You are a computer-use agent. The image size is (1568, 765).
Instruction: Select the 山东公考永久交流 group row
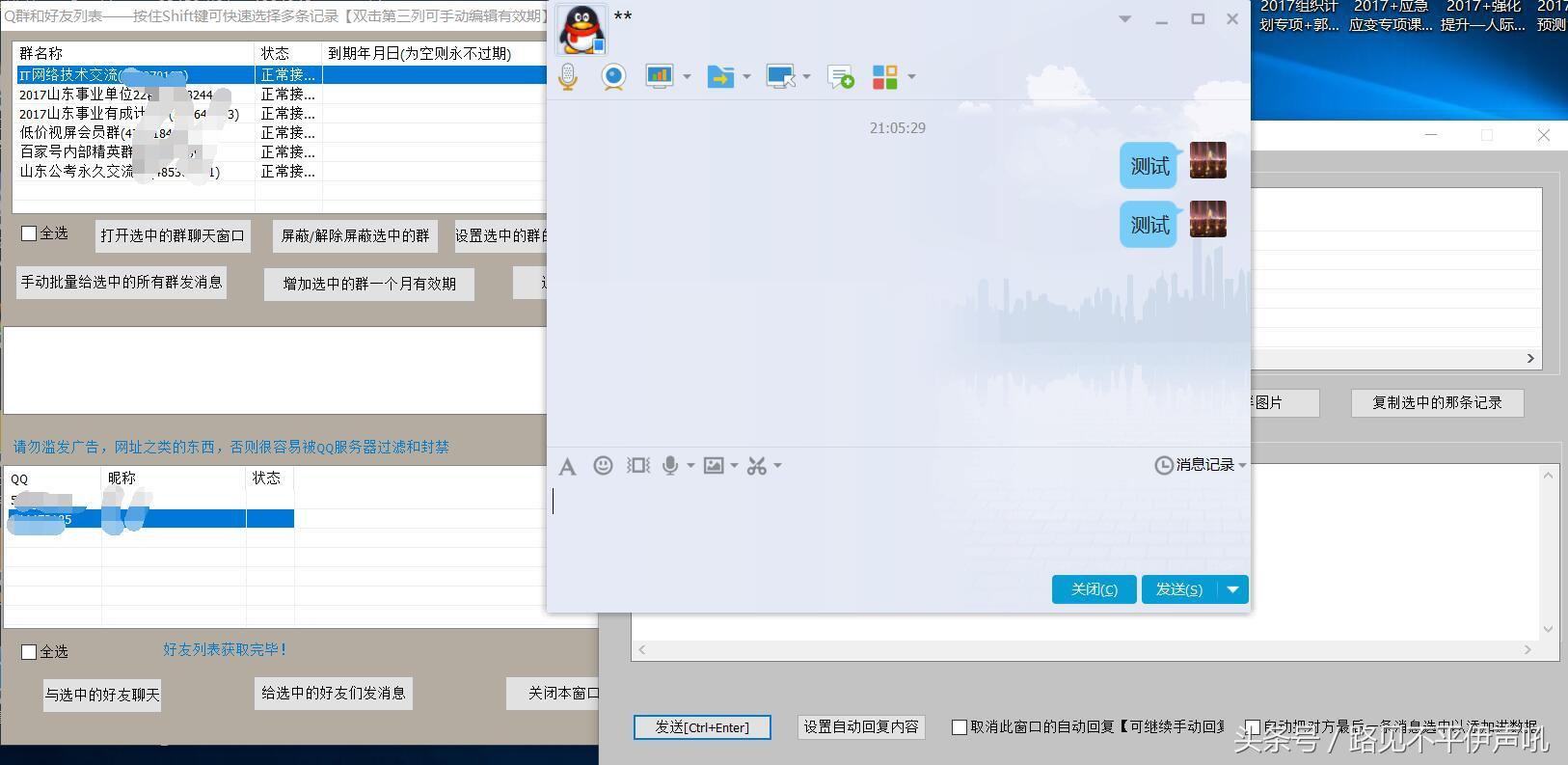coord(280,171)
